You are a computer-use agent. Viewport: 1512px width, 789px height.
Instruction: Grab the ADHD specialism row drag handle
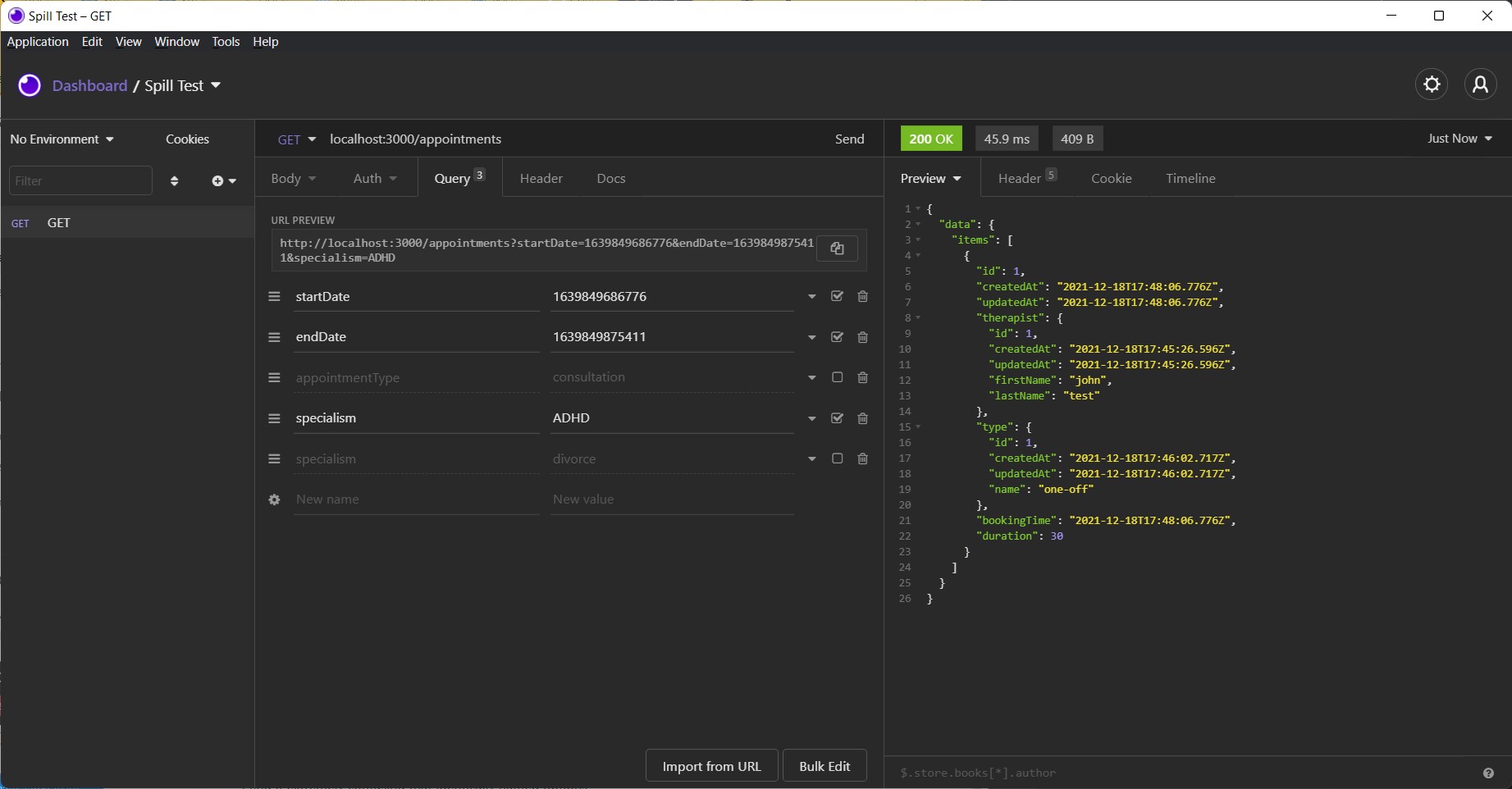click(x=274, y=418)
